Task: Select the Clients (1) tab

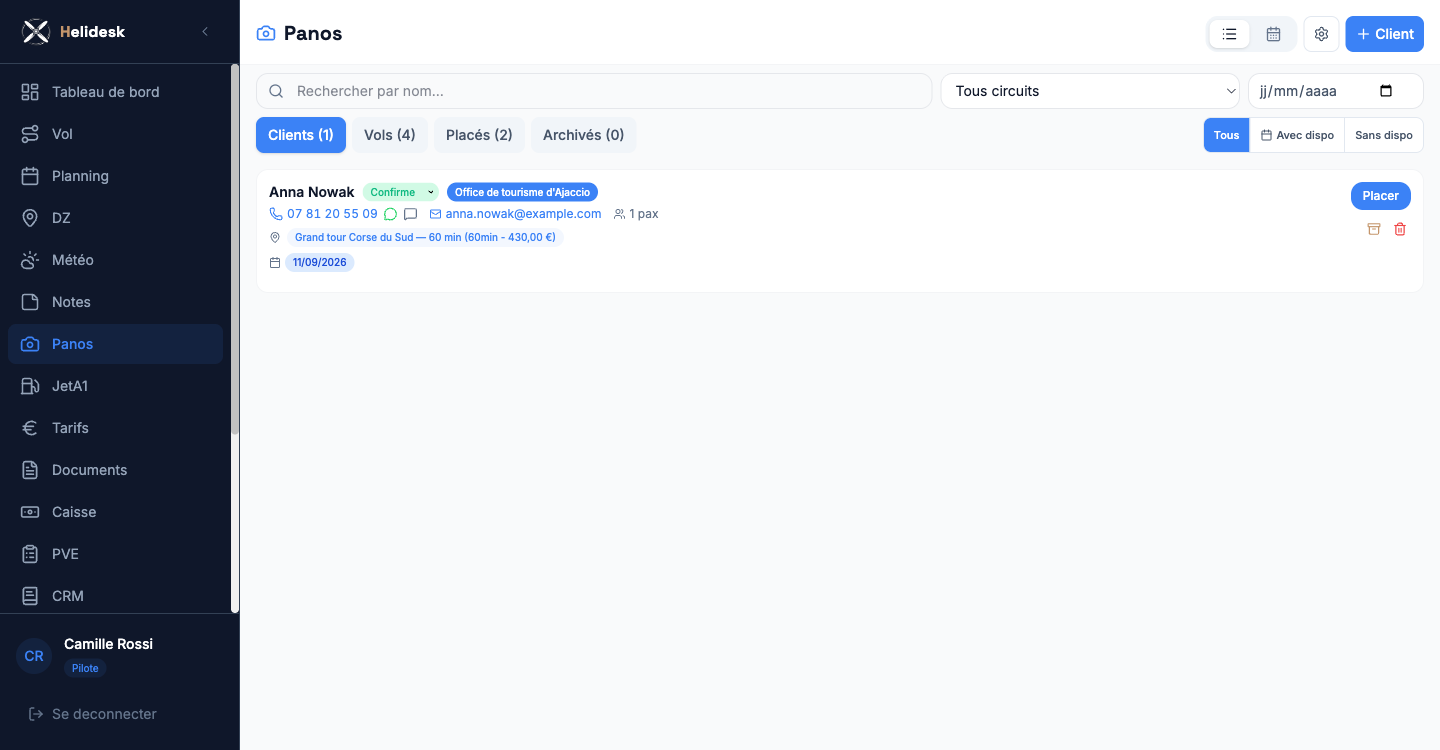Action: click(x=301, y=135)
